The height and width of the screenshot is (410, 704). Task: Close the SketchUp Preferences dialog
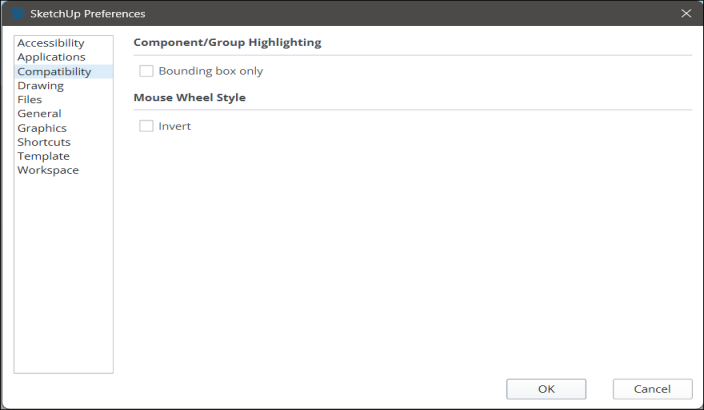tap(686, 13)
